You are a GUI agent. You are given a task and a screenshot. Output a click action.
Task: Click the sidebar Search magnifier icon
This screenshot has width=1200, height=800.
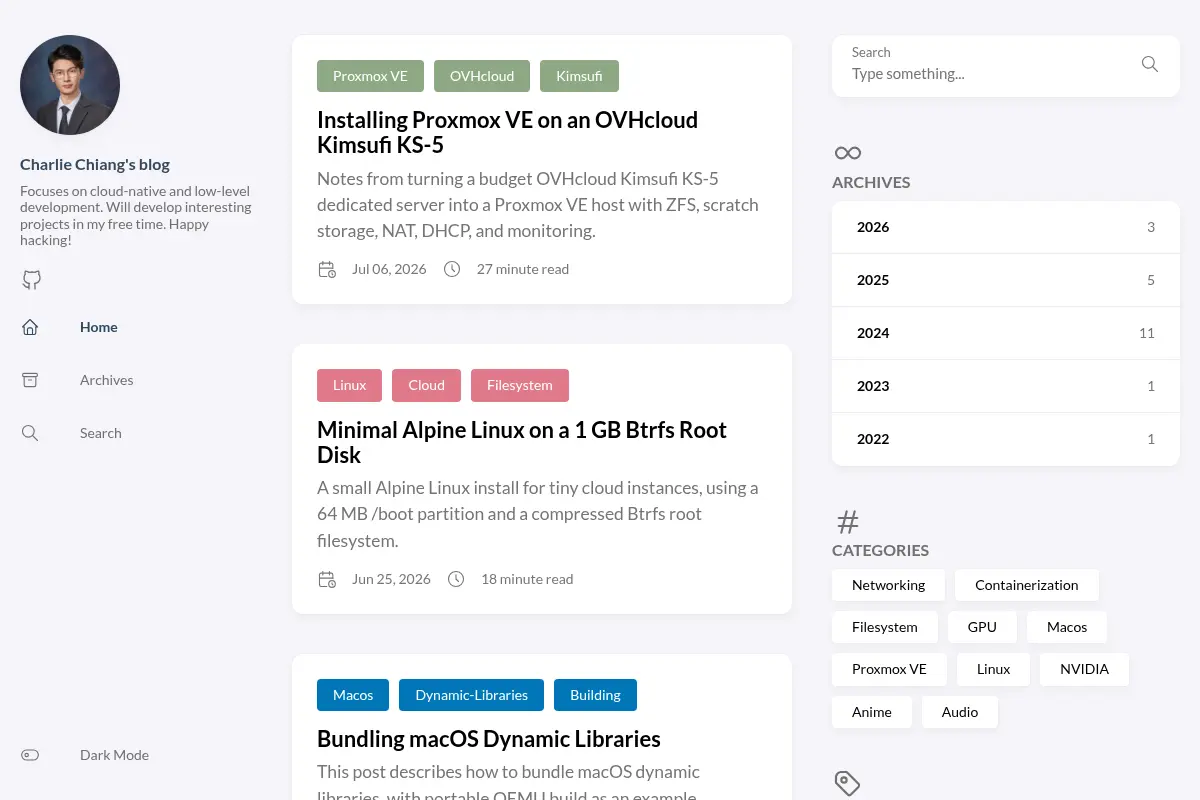[30, 433]
